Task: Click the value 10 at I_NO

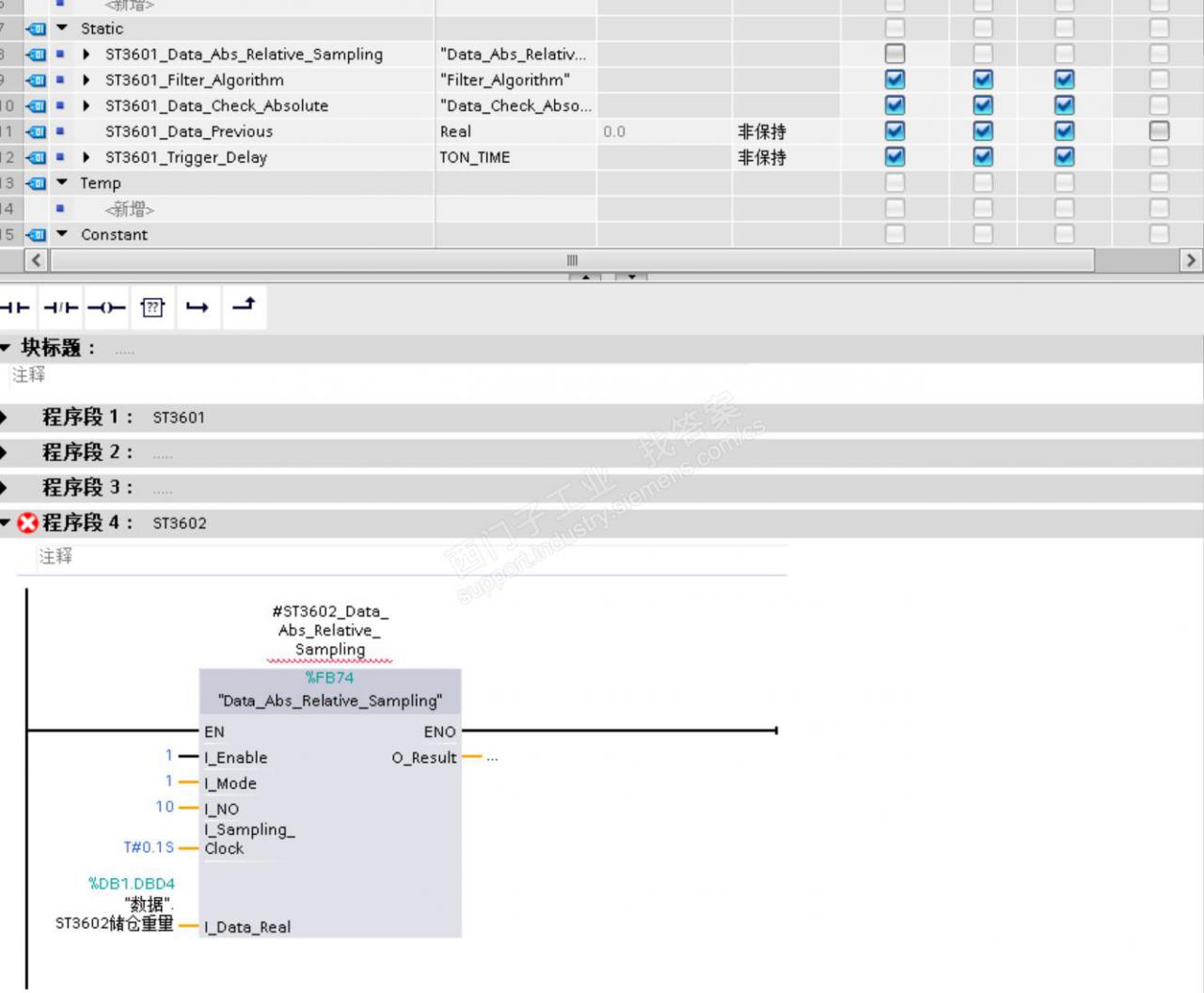Action: (165, 807)
